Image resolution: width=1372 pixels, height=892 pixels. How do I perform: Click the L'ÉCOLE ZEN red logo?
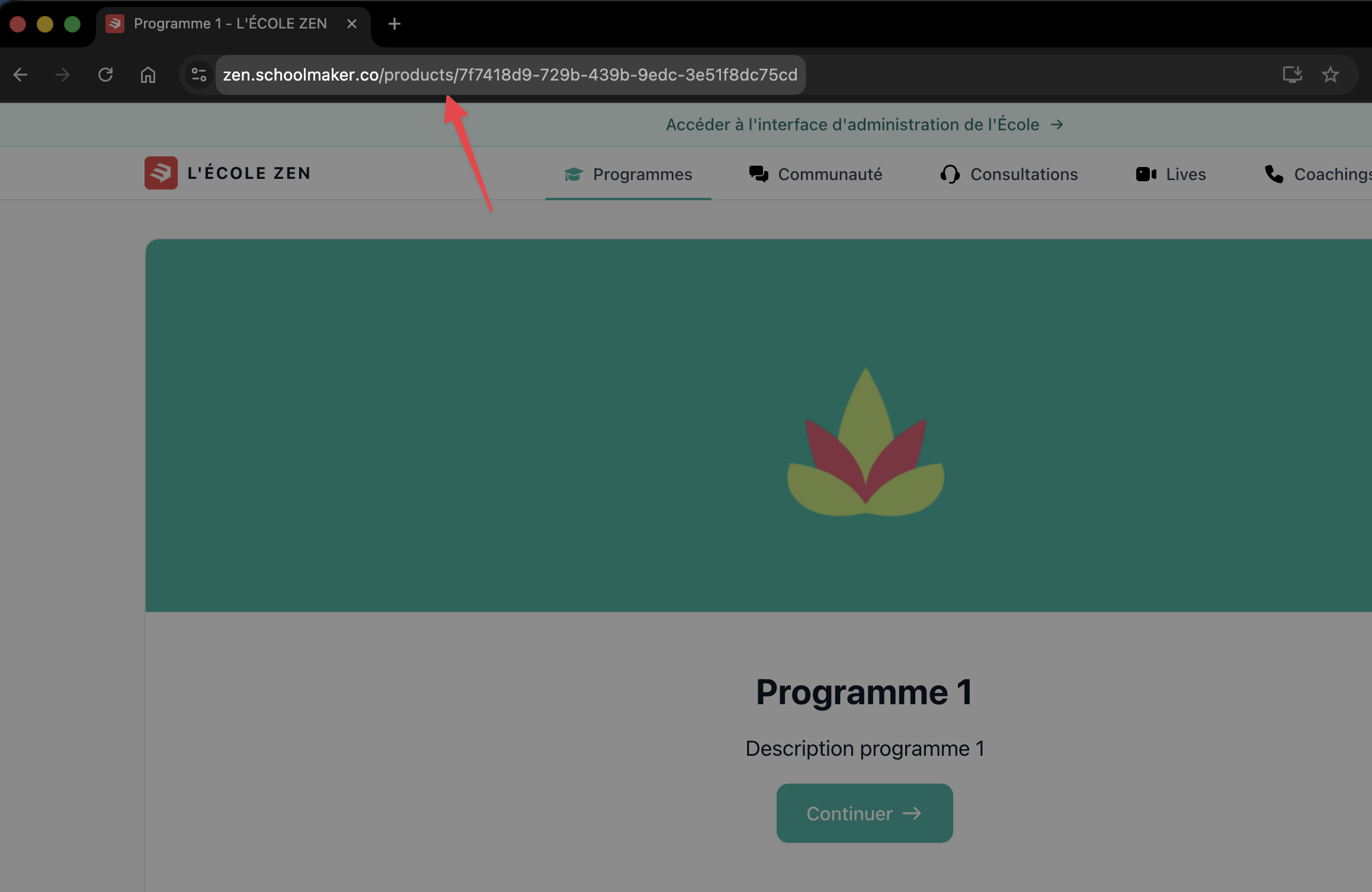161,173
